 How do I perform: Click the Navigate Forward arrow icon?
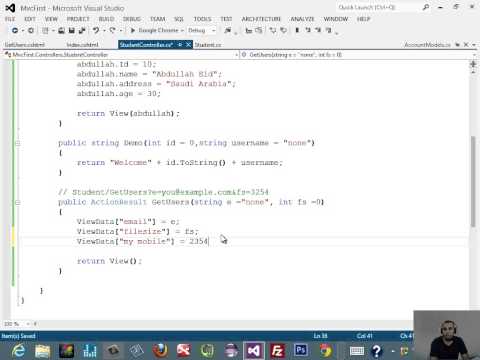coord(31,30)
